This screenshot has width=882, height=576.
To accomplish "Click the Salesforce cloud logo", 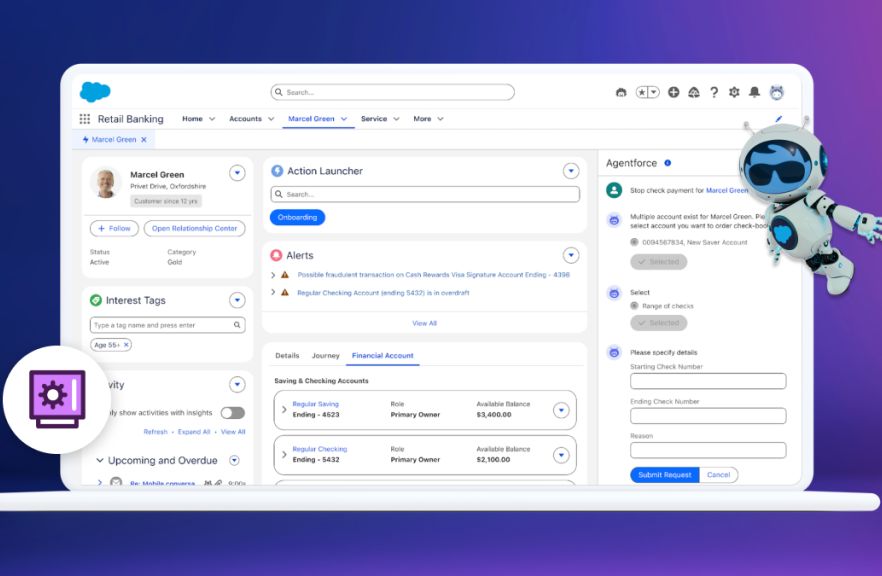I will (x=95, y=92).
